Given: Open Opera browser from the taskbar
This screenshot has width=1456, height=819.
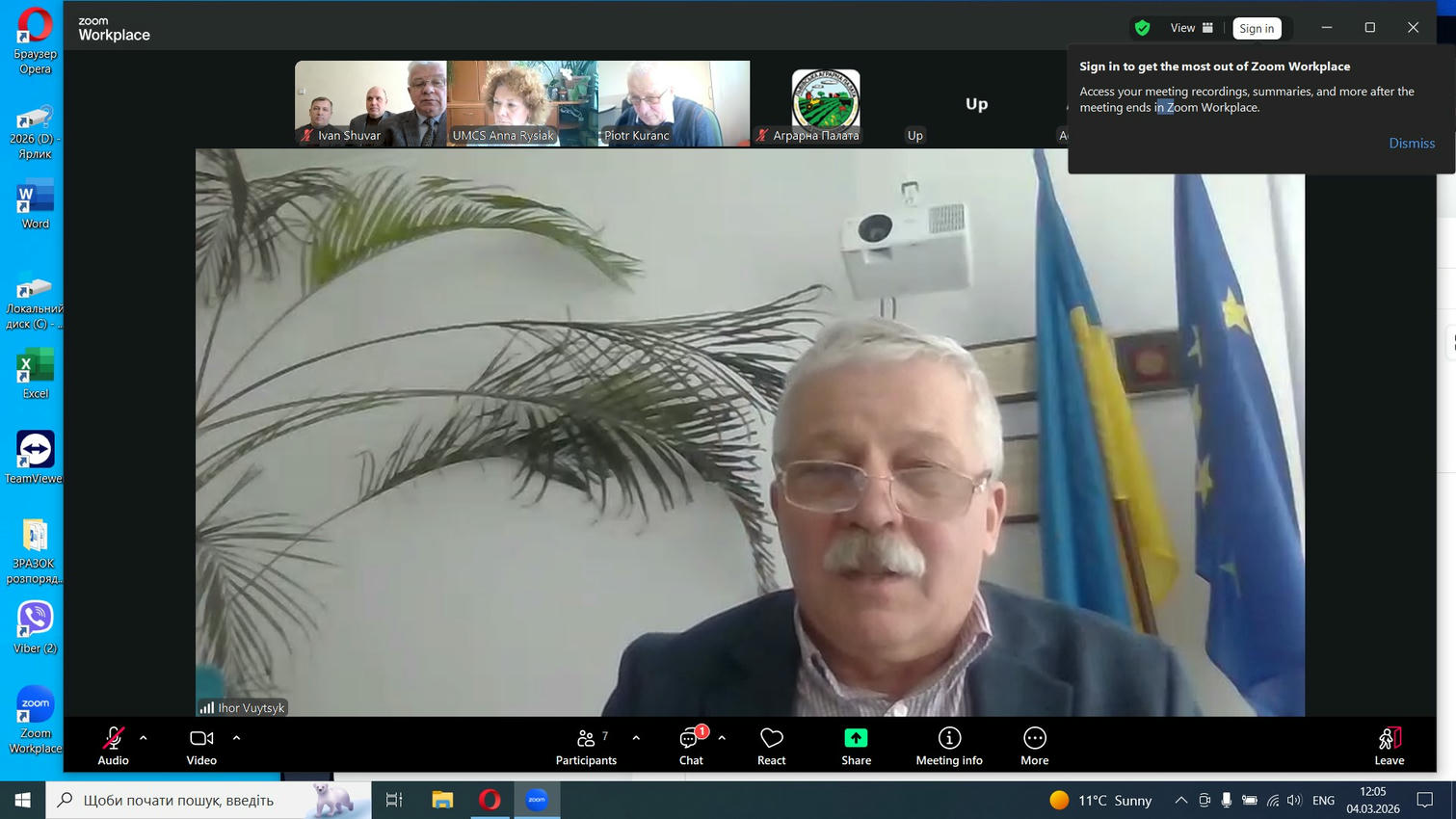Looking at the screenshot, I should click(490, 800).
